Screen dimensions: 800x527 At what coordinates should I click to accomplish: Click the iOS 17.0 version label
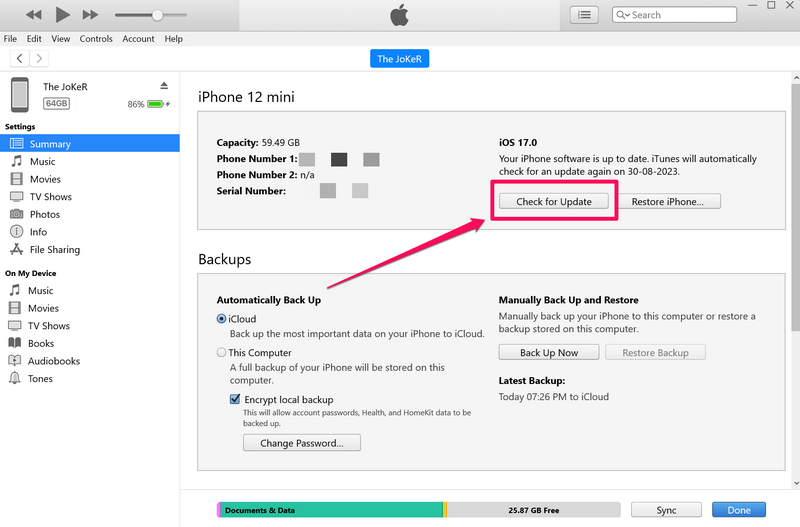coord(518,142)
